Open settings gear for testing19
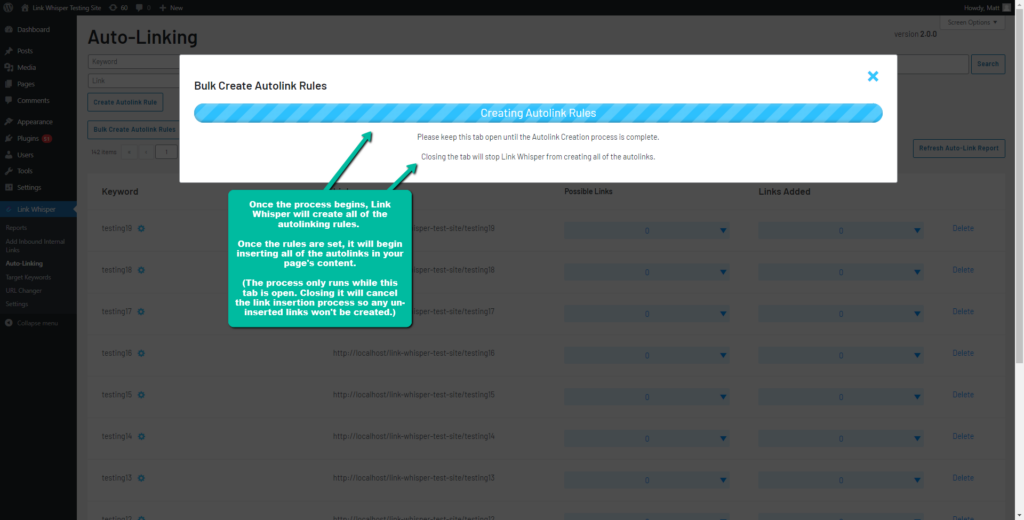This screenshot has height=520, width=1024. [x=141, y=229]
